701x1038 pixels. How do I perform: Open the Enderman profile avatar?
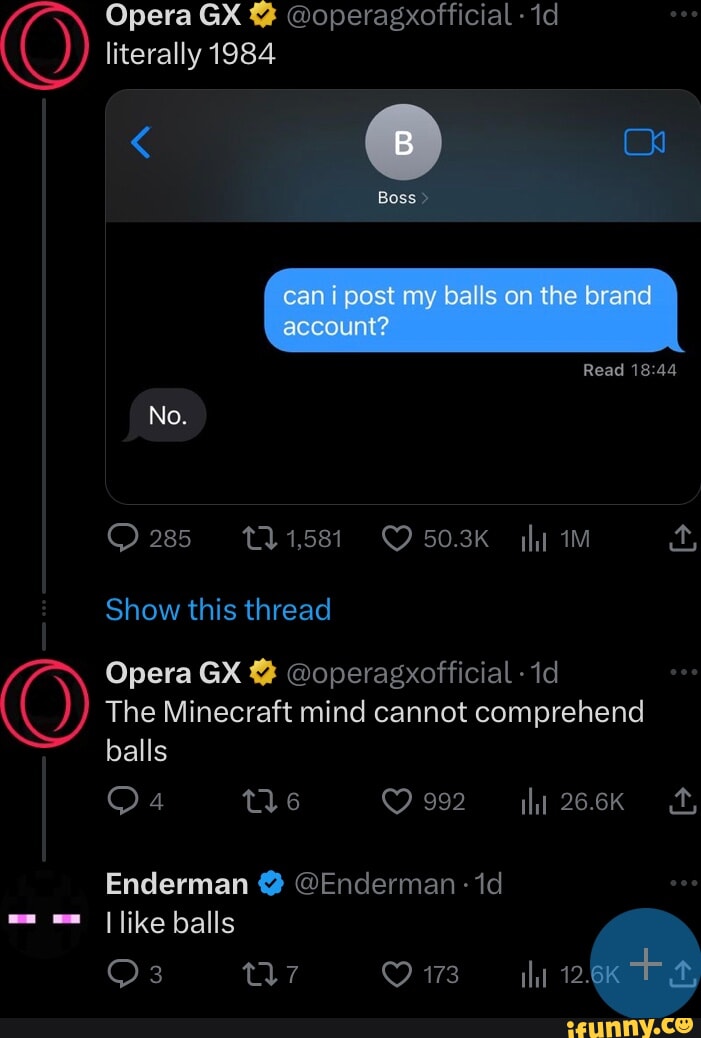[44, 916]
